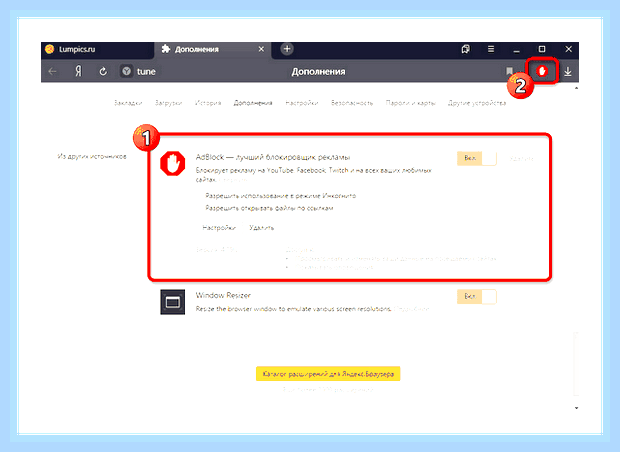Open AdBlock Настройки link
620x452 pixels.
pos(219,228)
